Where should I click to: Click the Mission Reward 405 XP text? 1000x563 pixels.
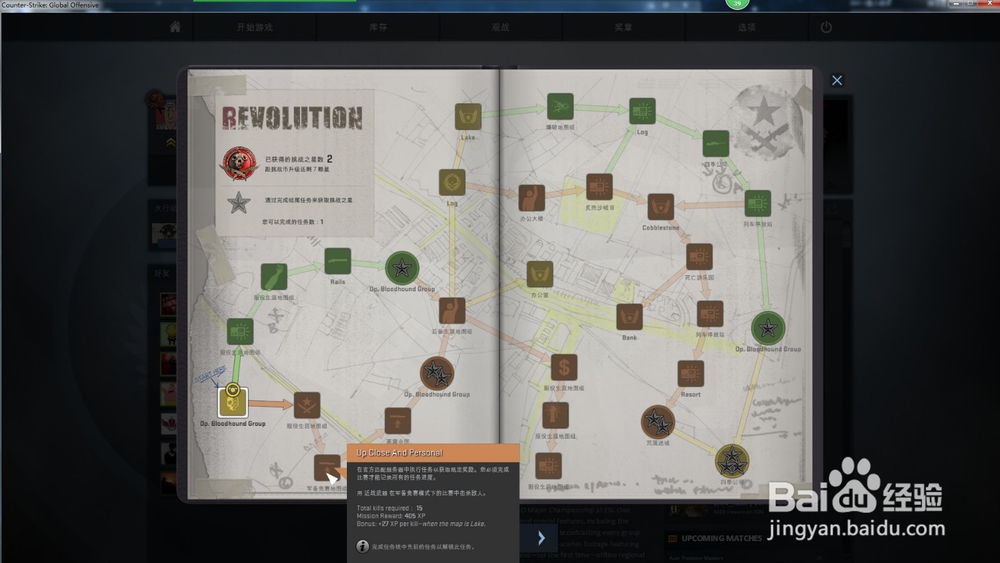(391, 516)
